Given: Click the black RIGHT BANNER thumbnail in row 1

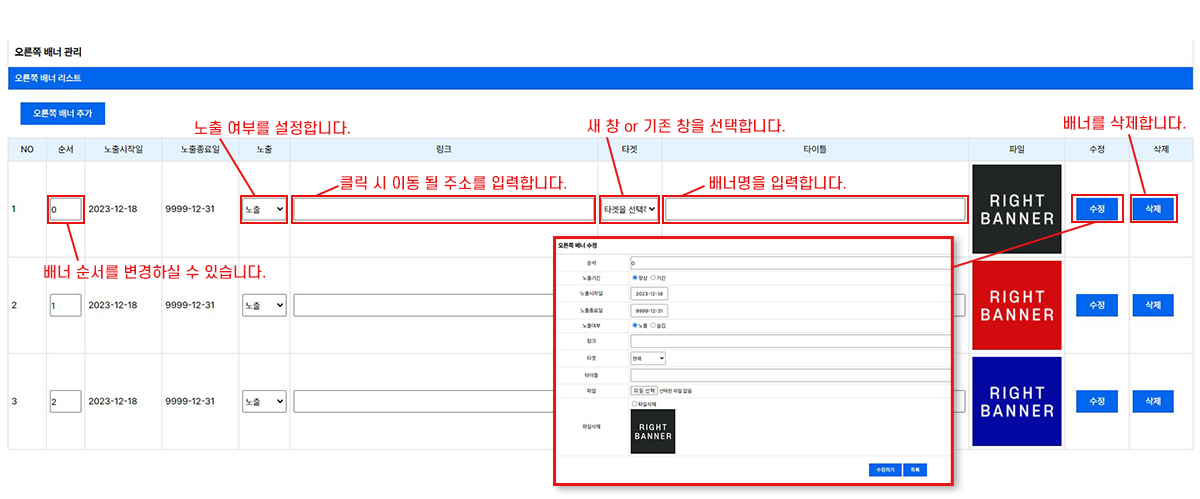Looking at the screenshot, I should click(x=1016, y=209).
